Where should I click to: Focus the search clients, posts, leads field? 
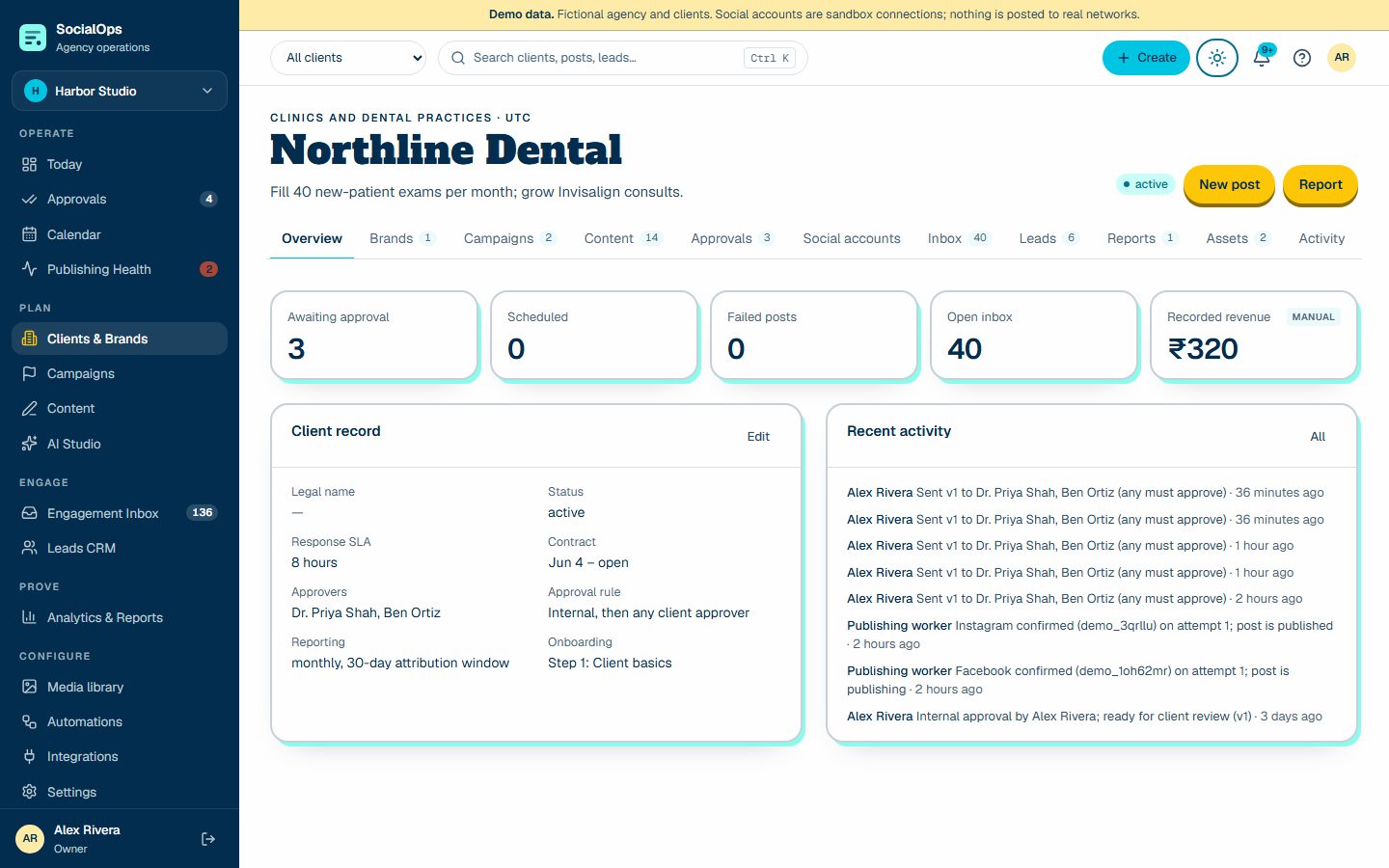(x=623, y=58)
